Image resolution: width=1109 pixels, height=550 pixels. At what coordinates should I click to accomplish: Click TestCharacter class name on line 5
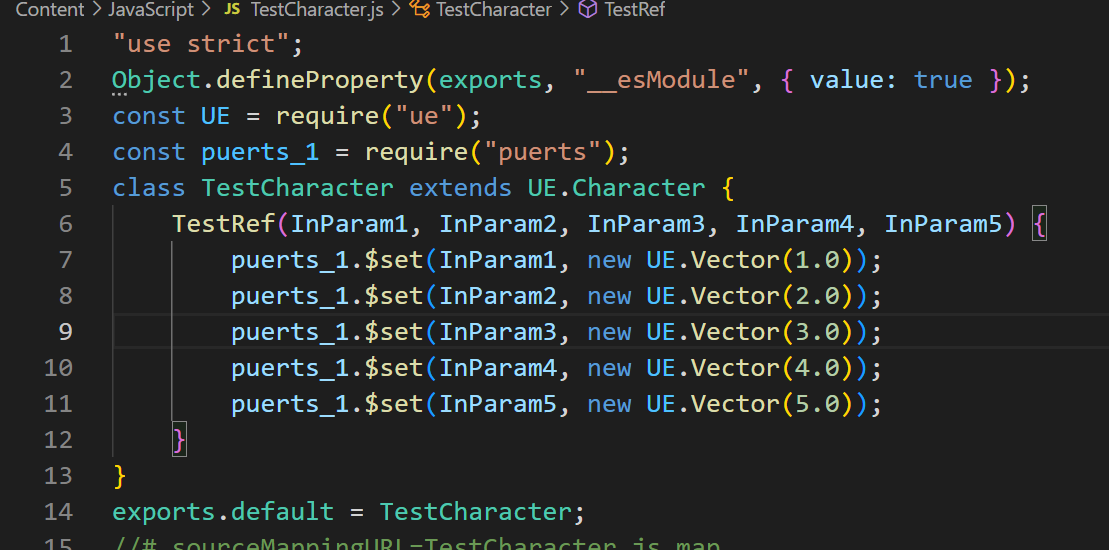(298, 188)
